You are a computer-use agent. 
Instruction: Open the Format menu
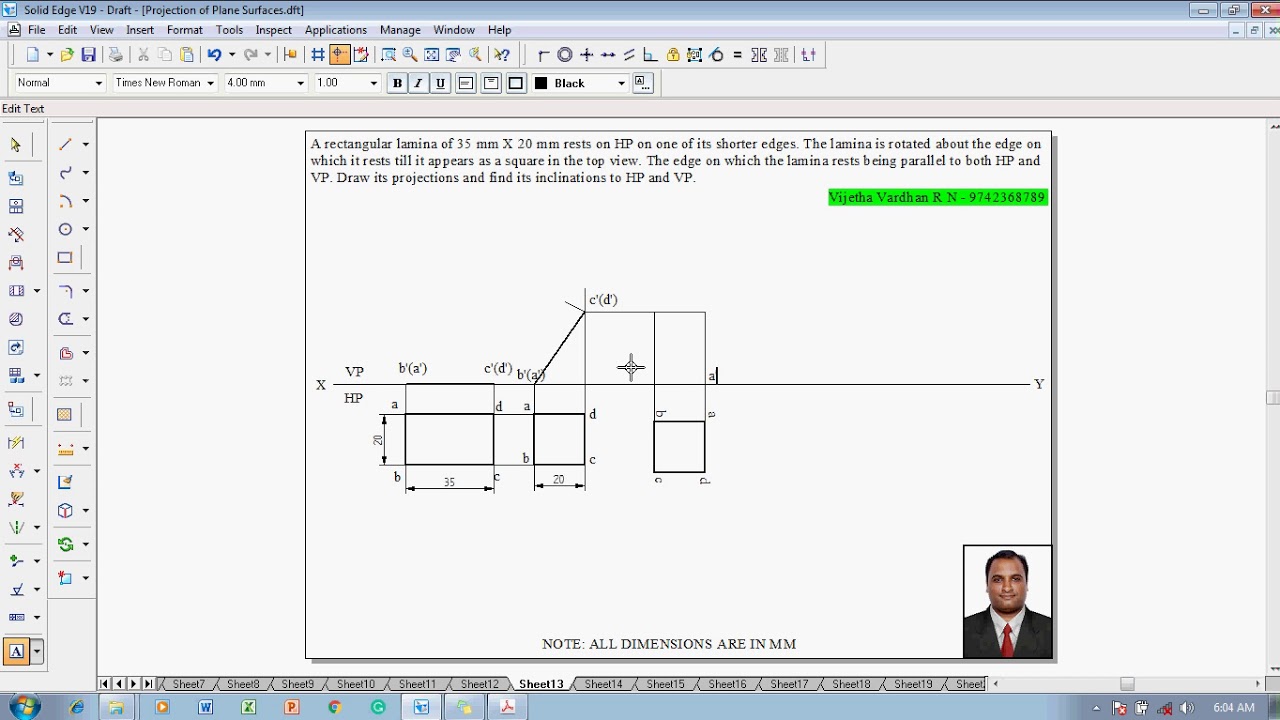185,30
